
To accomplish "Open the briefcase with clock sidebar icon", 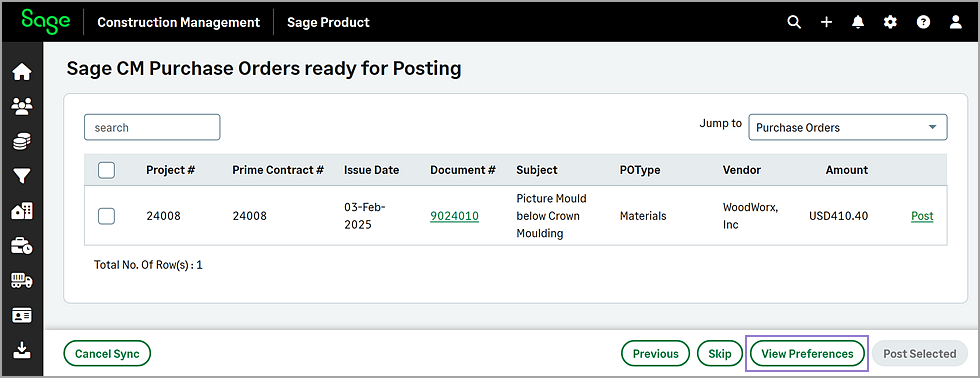I will [22, 246].
